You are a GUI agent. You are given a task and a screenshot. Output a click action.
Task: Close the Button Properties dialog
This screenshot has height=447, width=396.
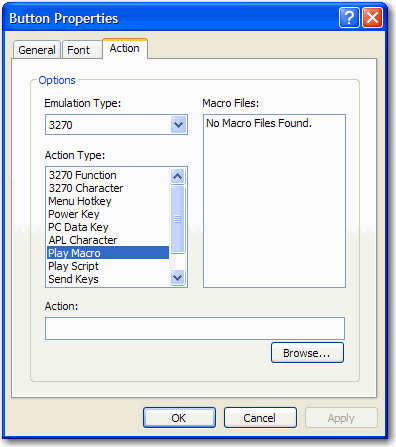(x=372, y=18)
